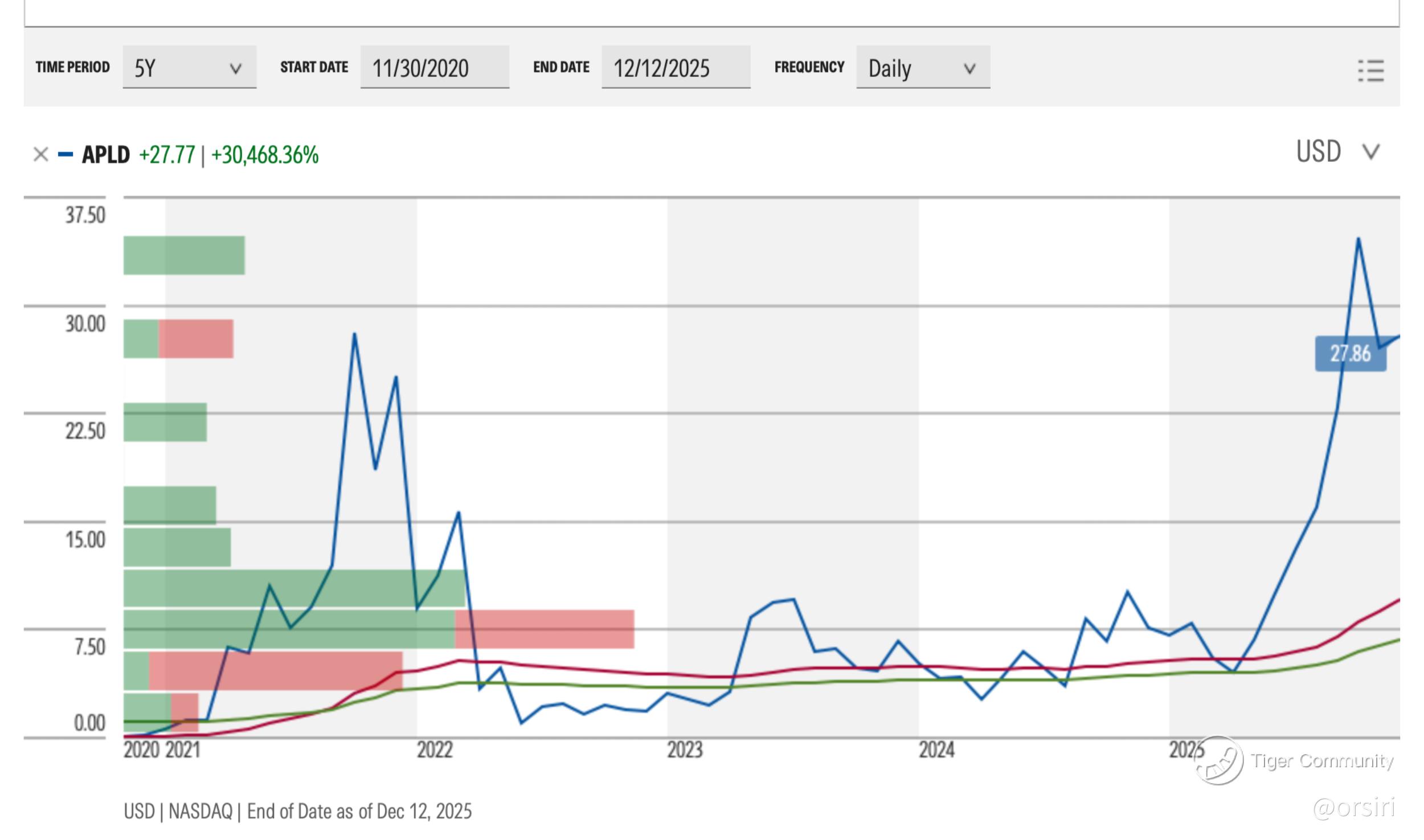Click the topmost green volume profile bar
This screenshot has width=1424, height=840.
point(184,255)
